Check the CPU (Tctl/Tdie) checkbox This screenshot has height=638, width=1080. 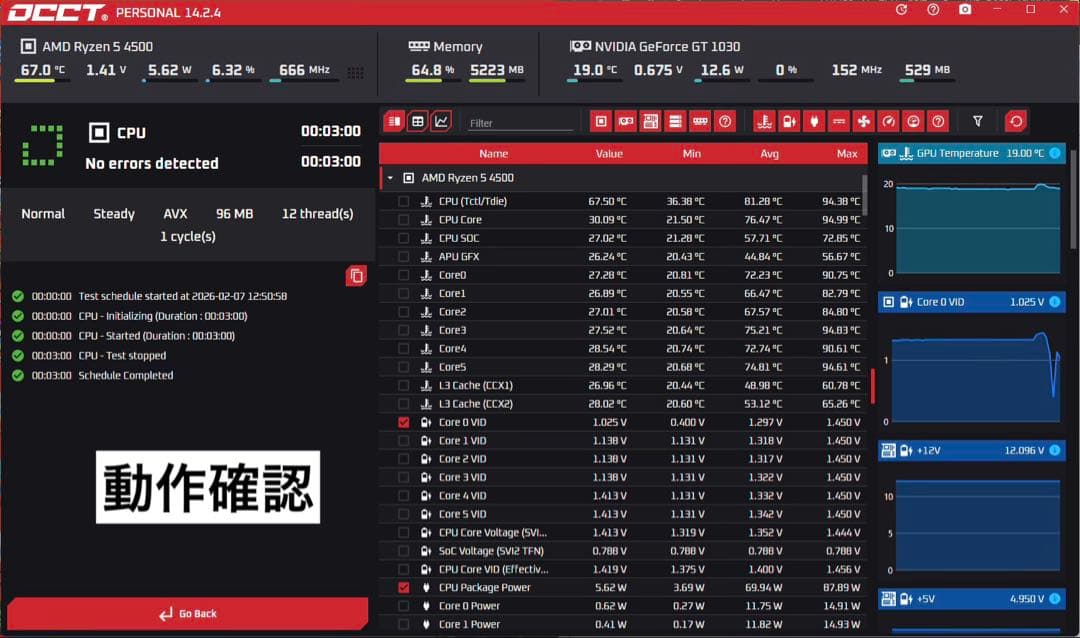click(404, 201)
